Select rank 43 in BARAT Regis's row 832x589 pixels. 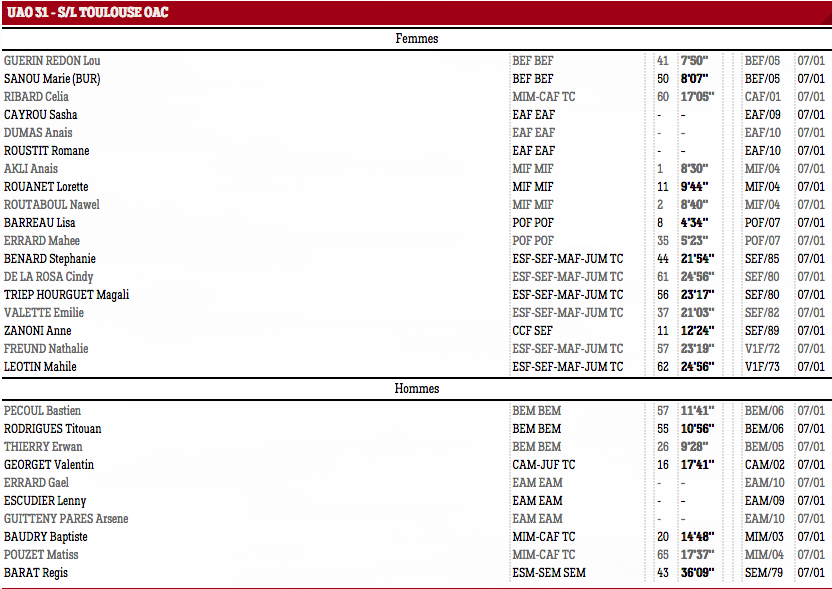point(663,574)
